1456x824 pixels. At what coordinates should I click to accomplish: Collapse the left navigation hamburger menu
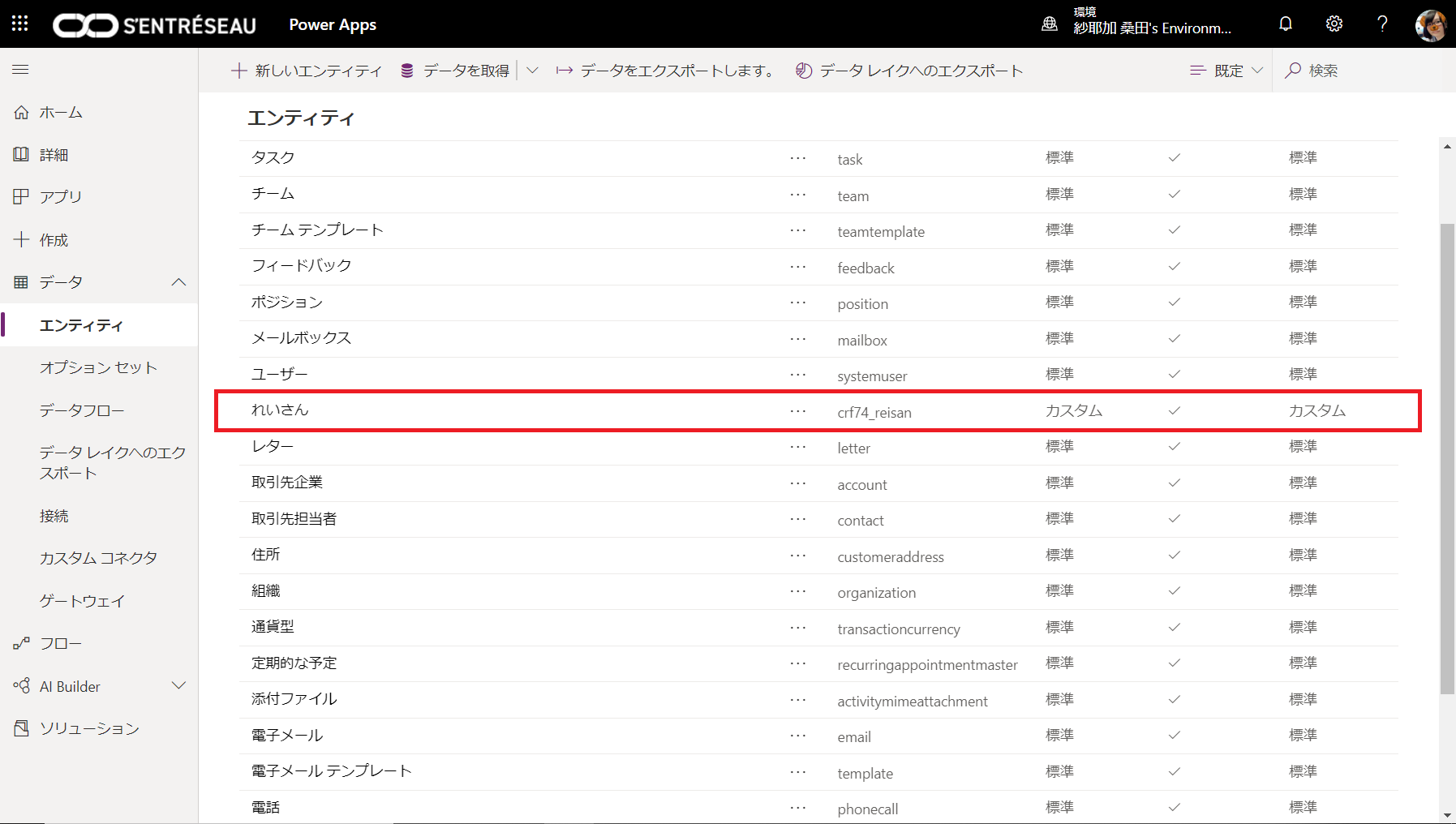20,70
